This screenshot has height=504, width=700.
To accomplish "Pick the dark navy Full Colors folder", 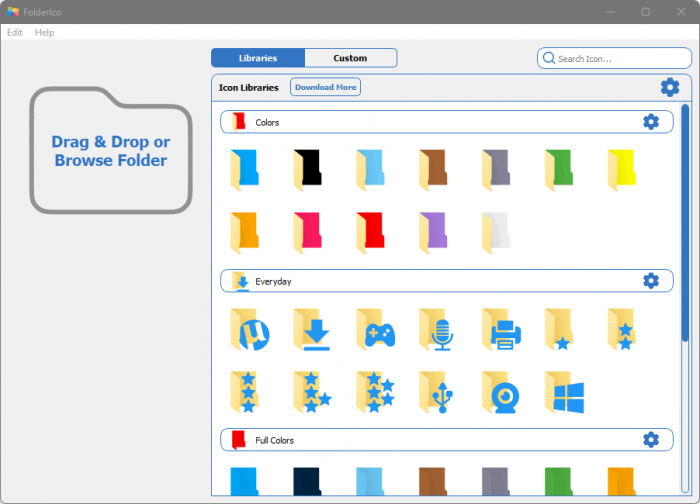I will (308, 481).
